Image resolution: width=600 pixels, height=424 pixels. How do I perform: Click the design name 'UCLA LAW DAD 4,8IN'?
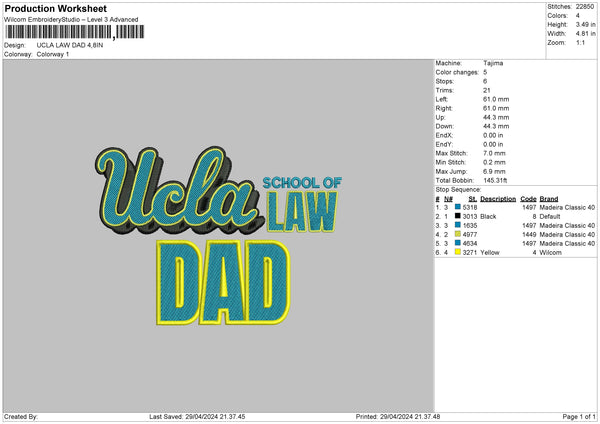pos(70,45)
